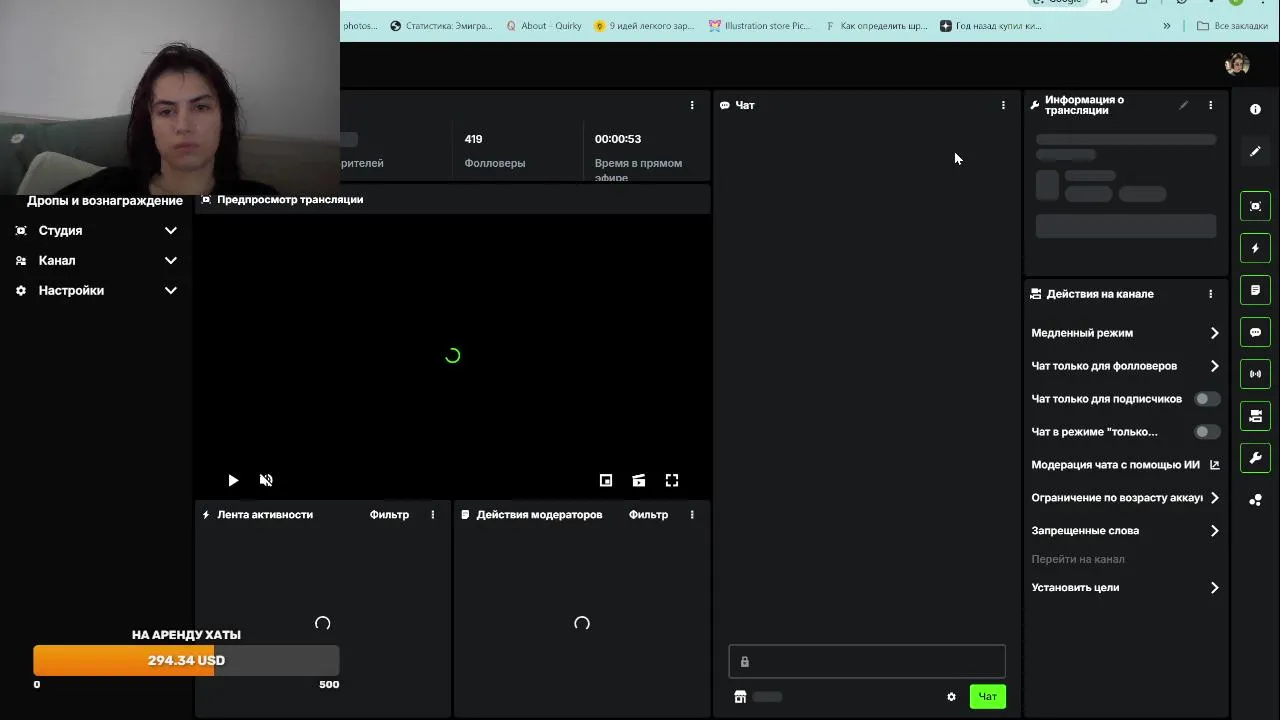Screen dimensions: 1280x720
Task: Toggle moderator actions widget icon in right sidebar
Action: (1255, 290)
